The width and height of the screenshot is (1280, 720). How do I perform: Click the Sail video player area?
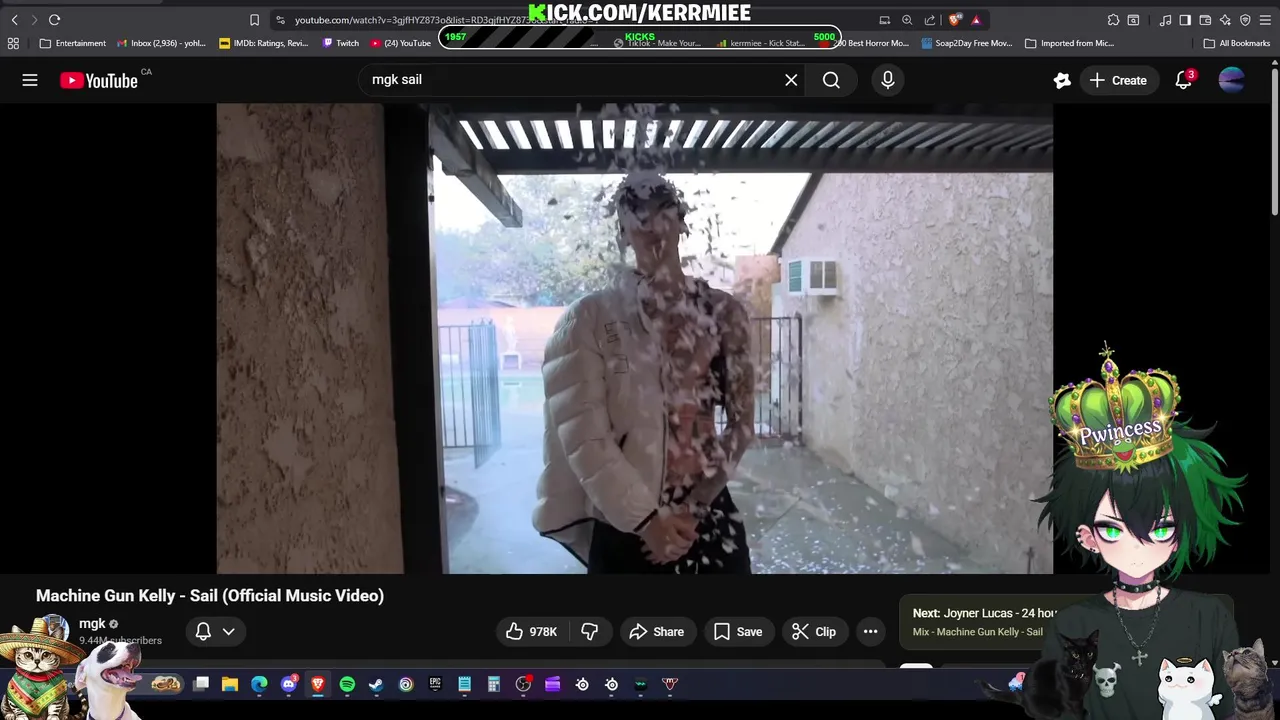(635, 338)
